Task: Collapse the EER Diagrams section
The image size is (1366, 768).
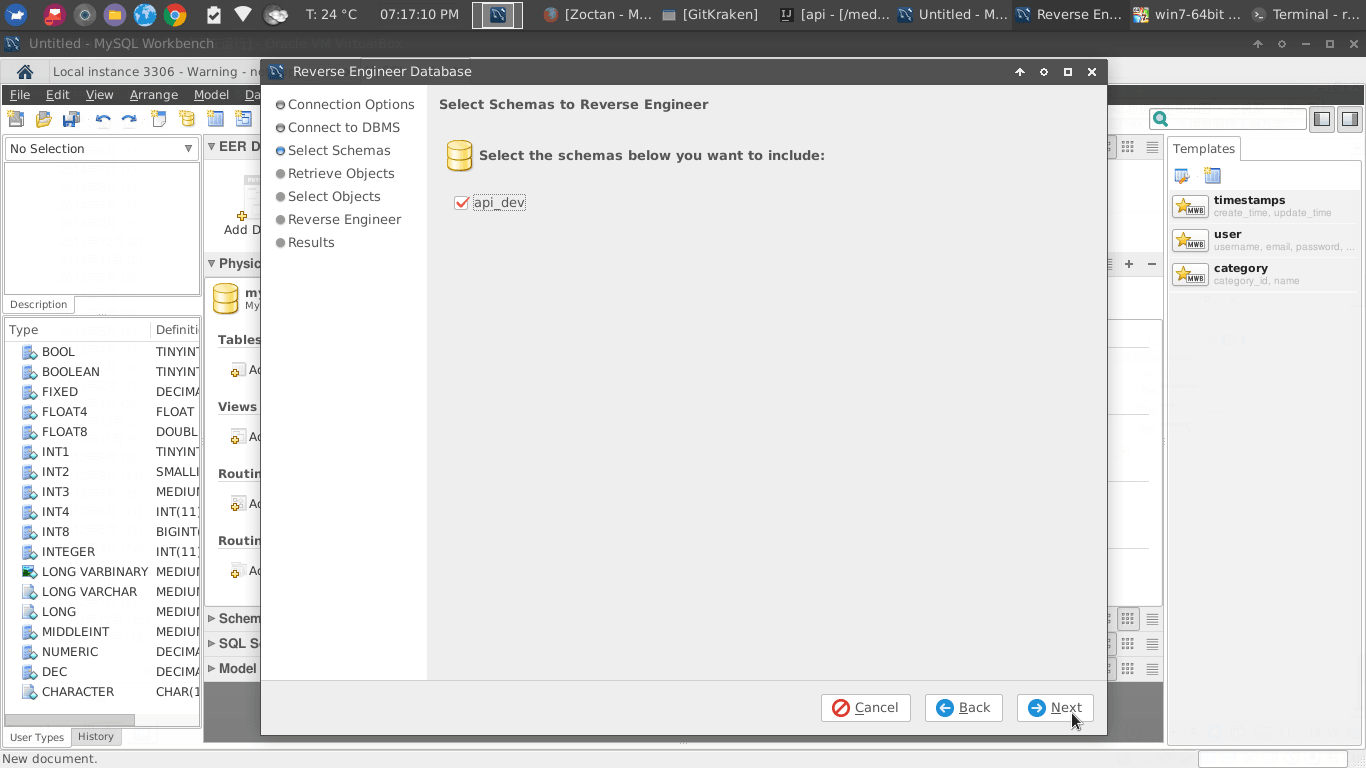Action: [x=211, y=147]
